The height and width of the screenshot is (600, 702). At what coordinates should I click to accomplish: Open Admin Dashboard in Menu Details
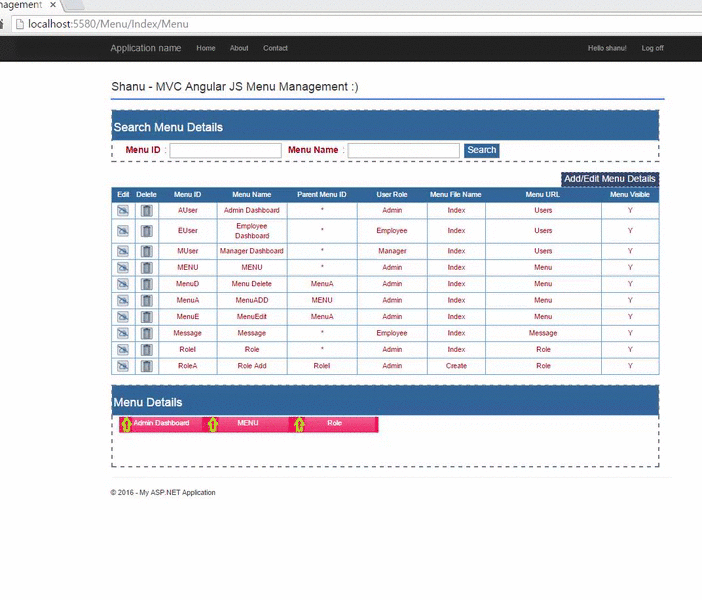(161, 423)
